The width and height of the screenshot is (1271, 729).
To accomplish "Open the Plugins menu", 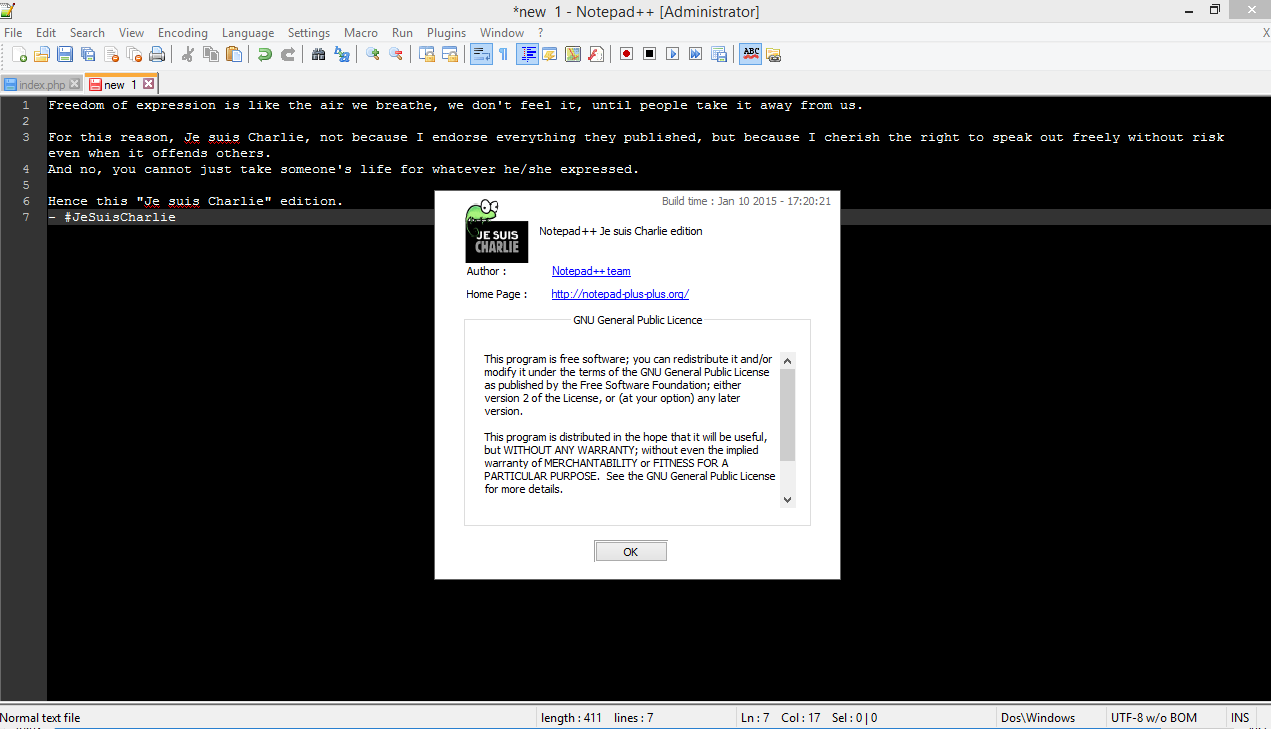I will point(446,33).
